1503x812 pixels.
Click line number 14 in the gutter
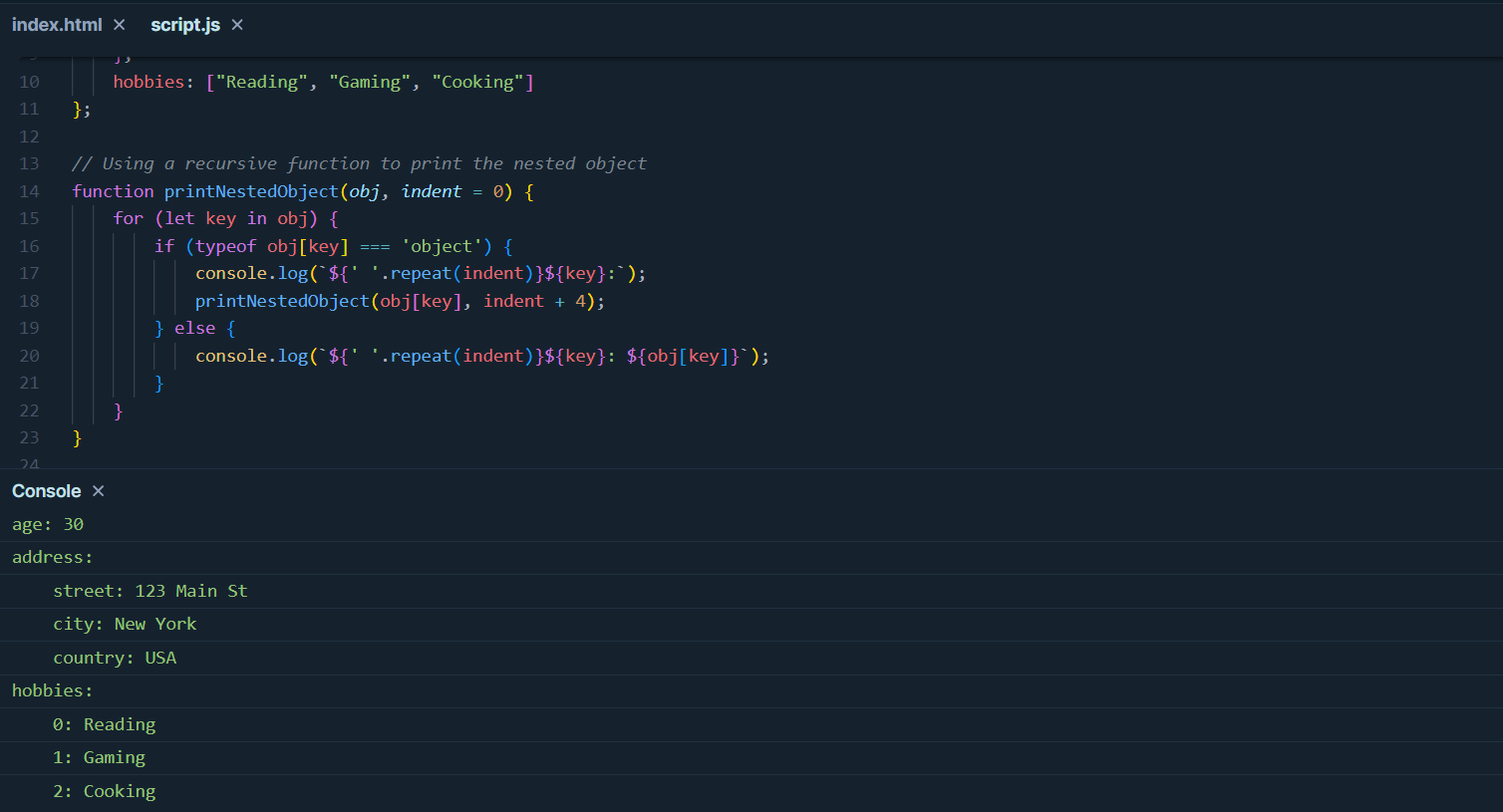[x=29, y=191]
